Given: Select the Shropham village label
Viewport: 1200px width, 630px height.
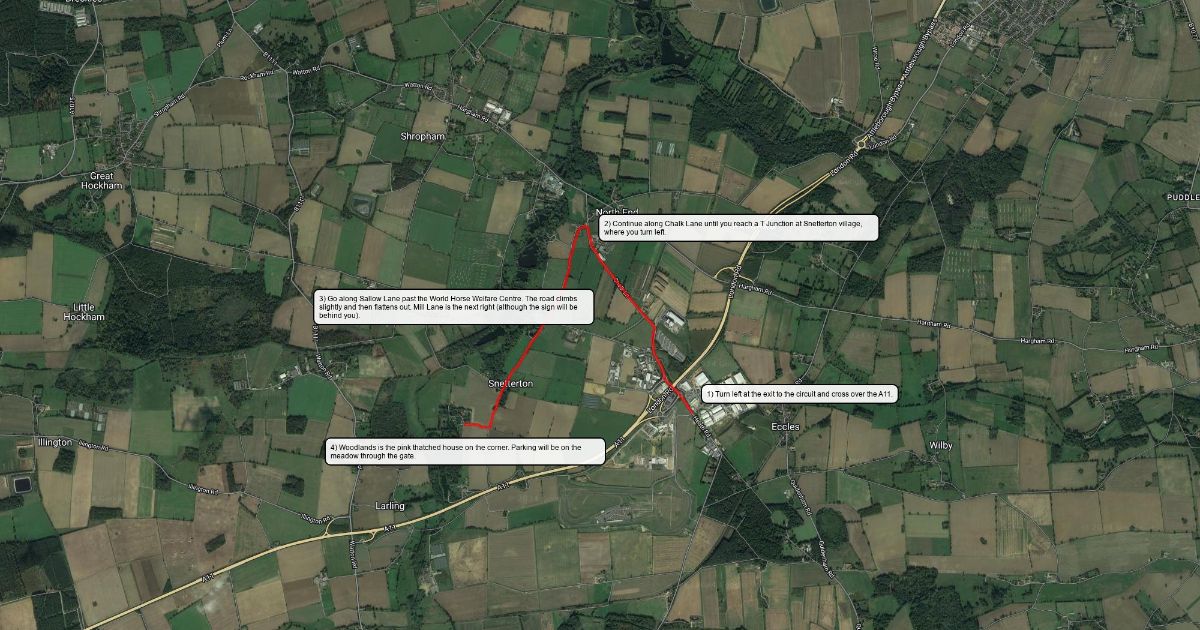Looking at the screenshot, I should (423, 138).
